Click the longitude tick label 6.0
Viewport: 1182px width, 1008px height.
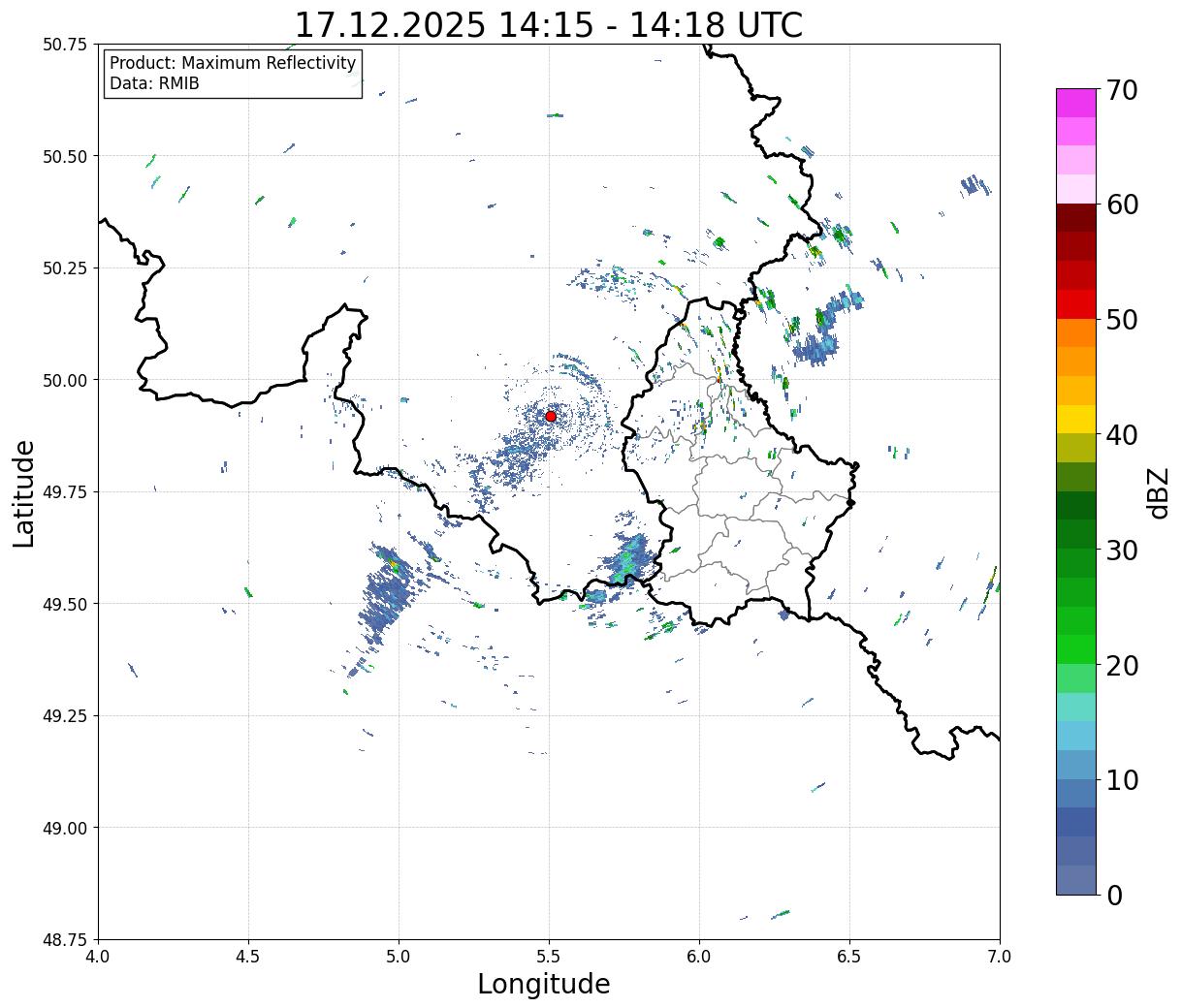click(x=699, y=957)
